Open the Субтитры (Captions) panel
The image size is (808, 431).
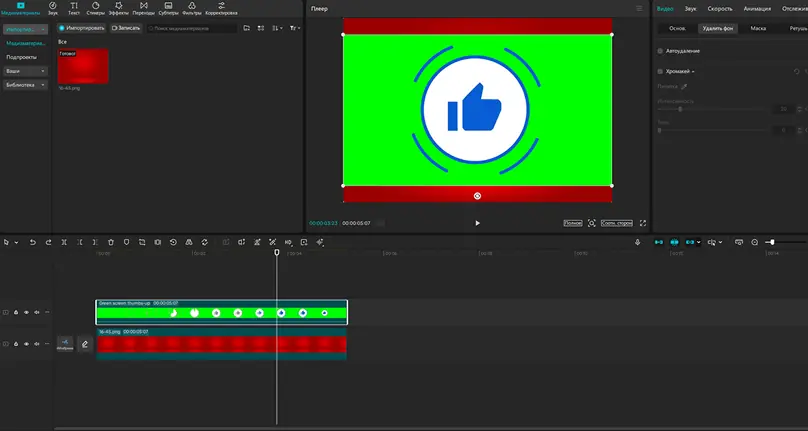[169, 8]
